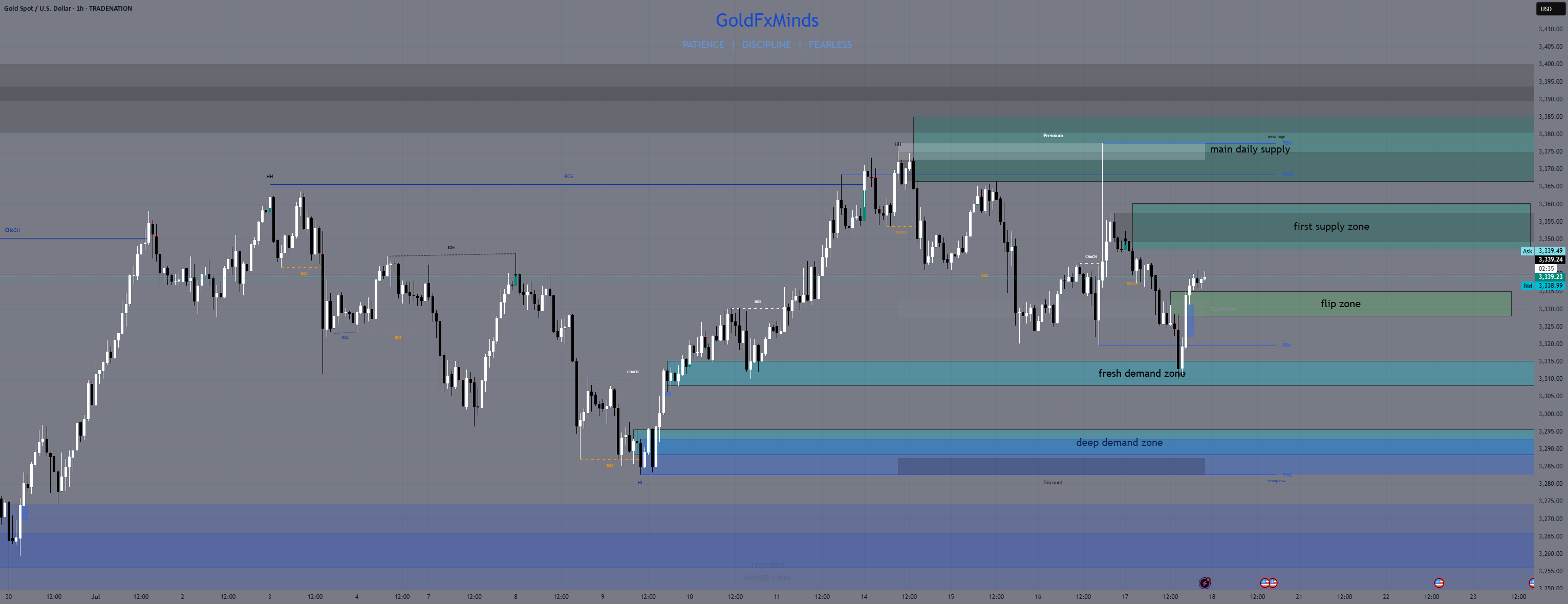Click the GoldFxMinds title text
This screenshot has height=604, width=1568.
click(767, 20)
